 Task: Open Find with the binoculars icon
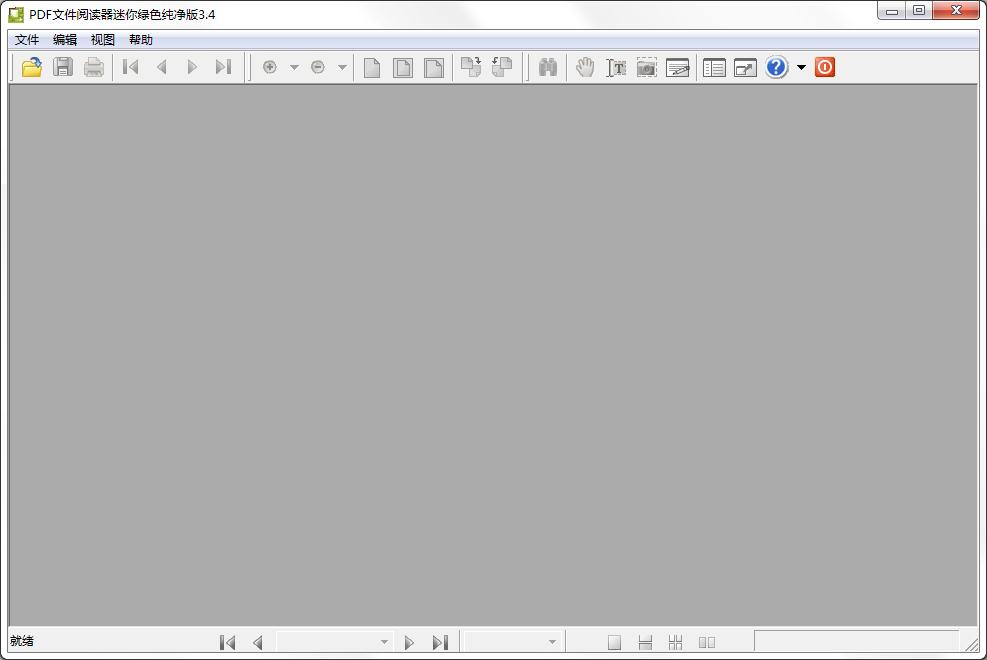point(548,67)
